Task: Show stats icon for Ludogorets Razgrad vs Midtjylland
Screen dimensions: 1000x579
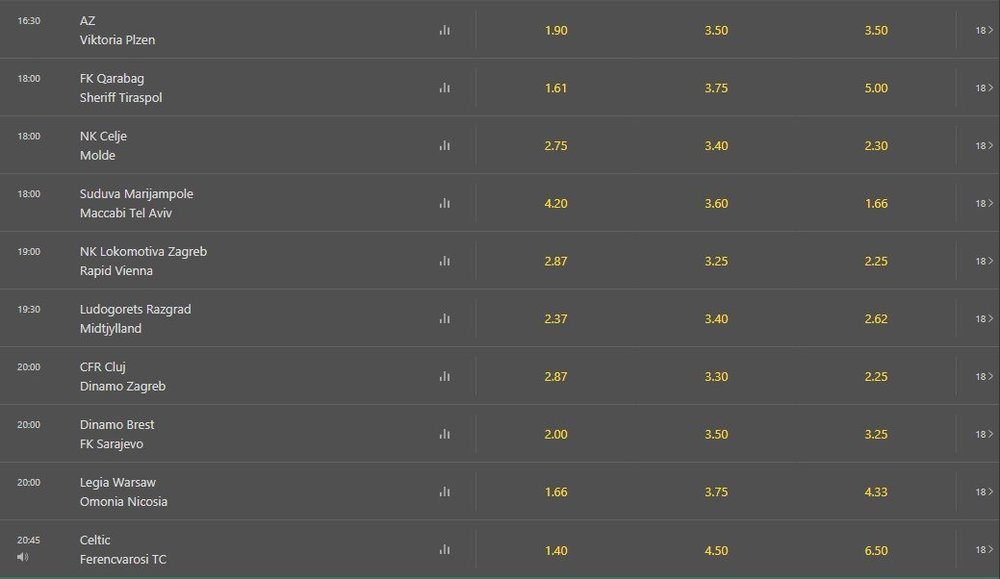Action: (445, 319)
